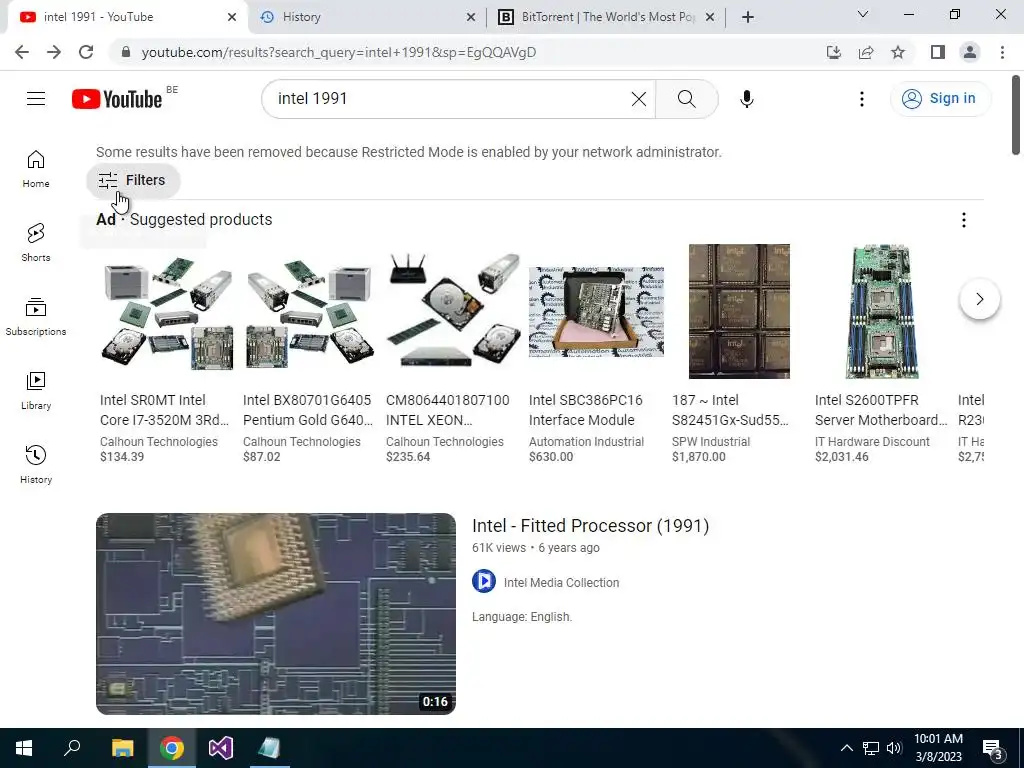This screenshot has width=1024, height=768.
Task: Open the video title Intel - Fitted Processor (1991)
Action: (590, 526)
